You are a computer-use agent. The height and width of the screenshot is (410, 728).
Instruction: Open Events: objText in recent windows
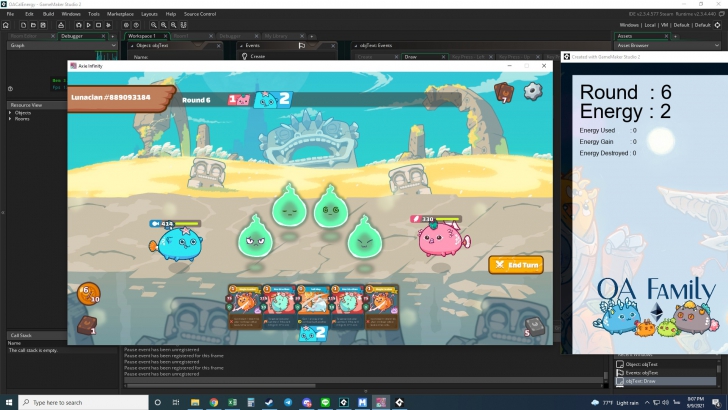point(665,372)
